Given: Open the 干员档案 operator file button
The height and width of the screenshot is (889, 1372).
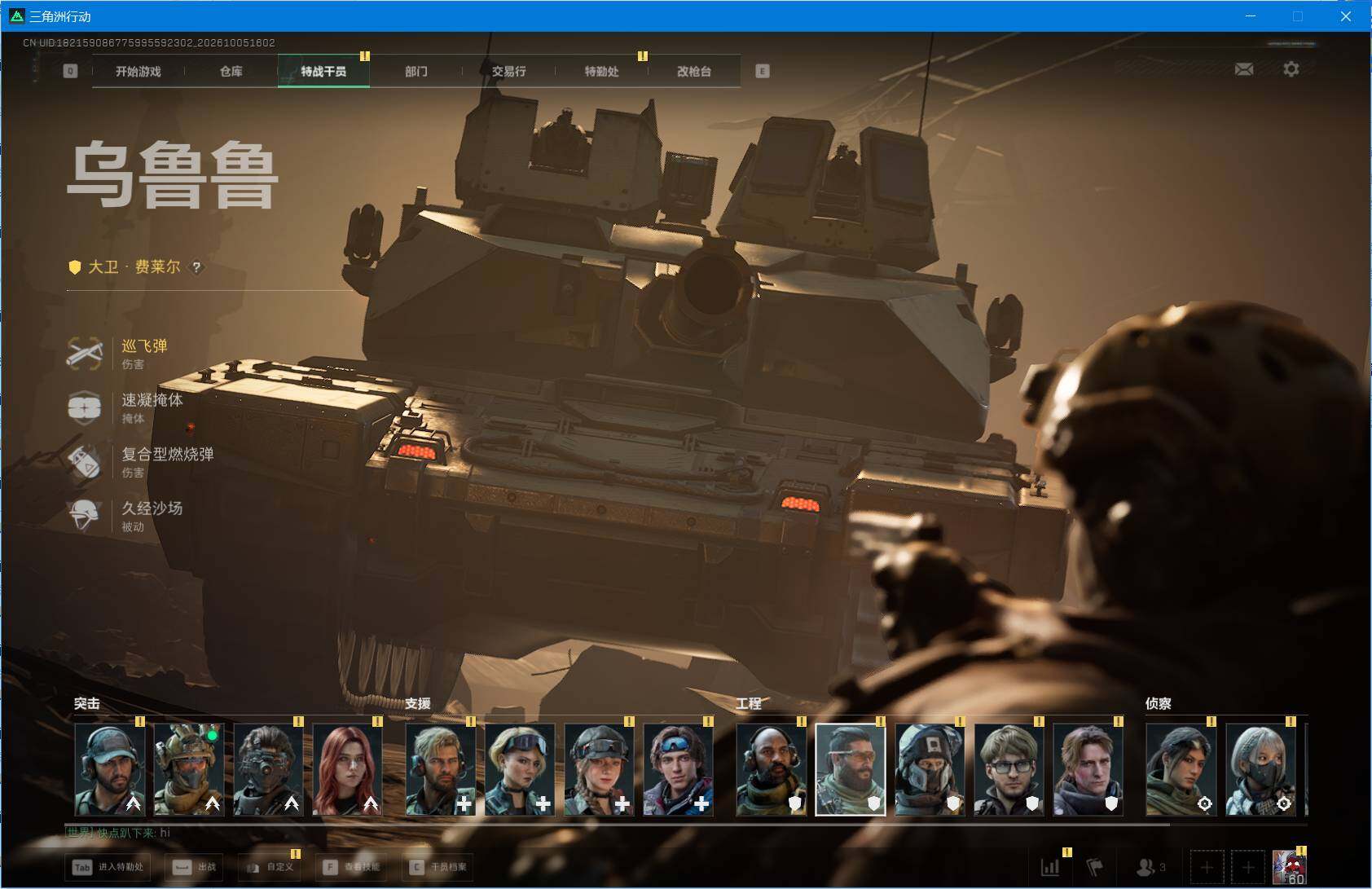Looking at the screenshot, I should coord(439,867).
